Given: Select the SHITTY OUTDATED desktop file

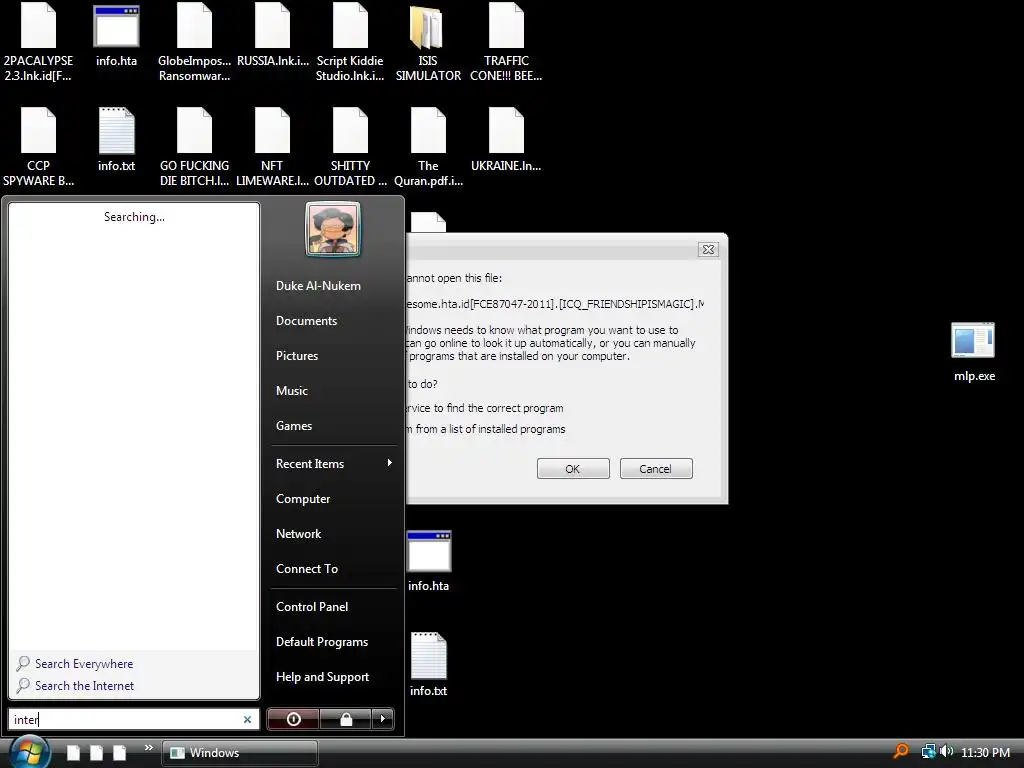Looking at the screenshot, I should click(x=350, y=148).
